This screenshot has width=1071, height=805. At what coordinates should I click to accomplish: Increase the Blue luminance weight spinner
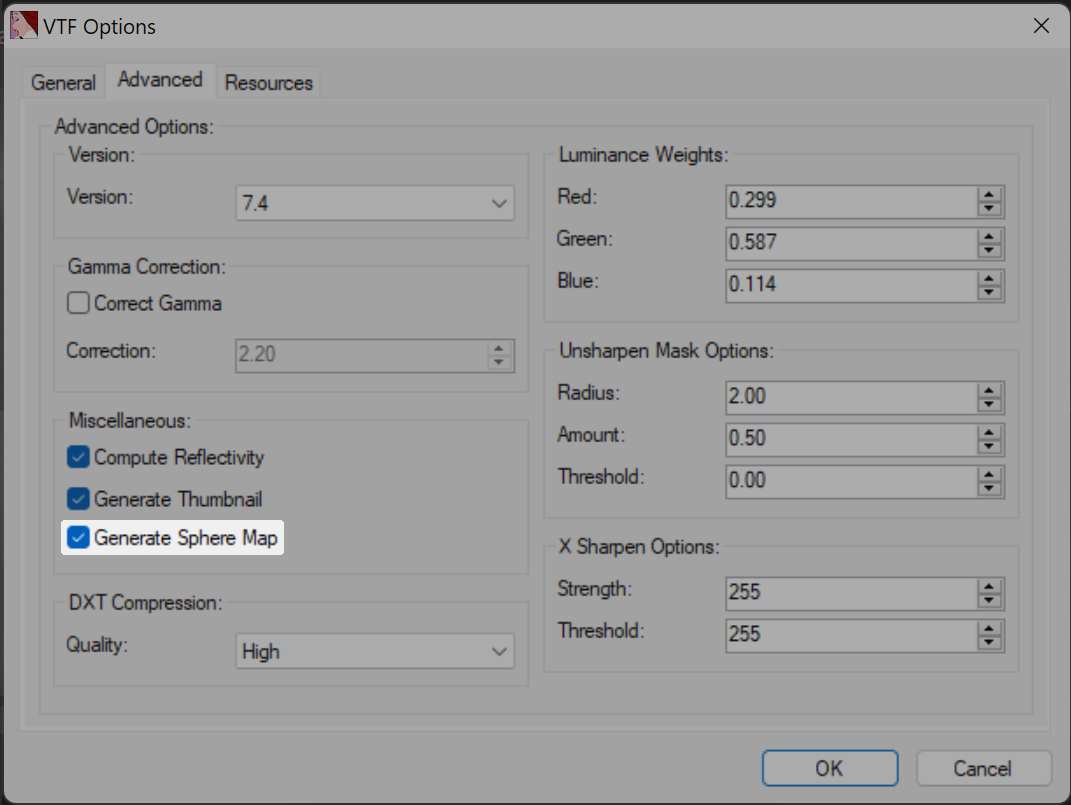pyautogui.click(x=990, y=278)
